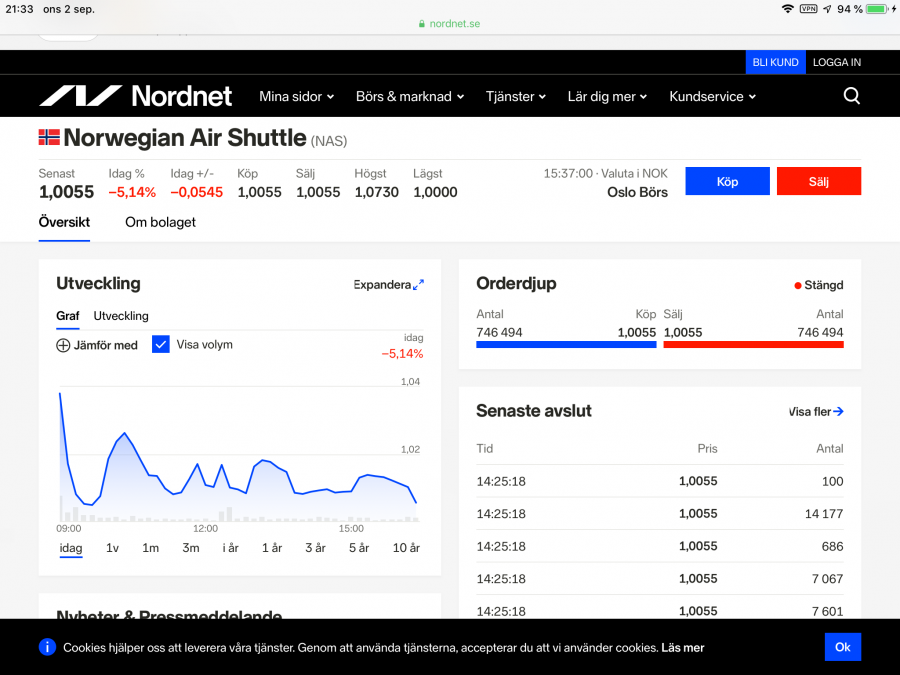900x675 pixels.
Task: Click the Nordnet logo
Action: [135, 96]
